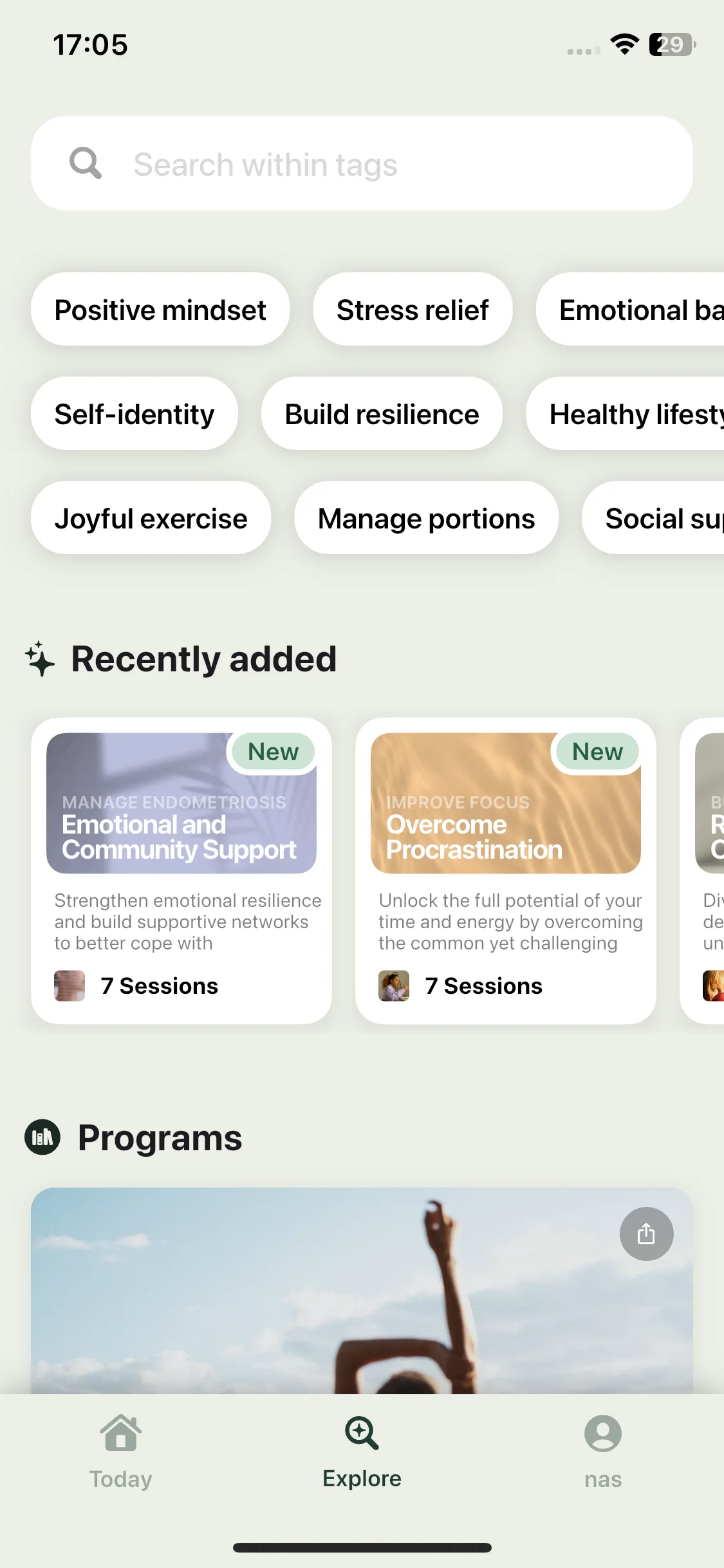Tap coach avatar on Endometriosis card
Image resolution: width=724 pixels, height=1568 pixels.
[70, 985]
